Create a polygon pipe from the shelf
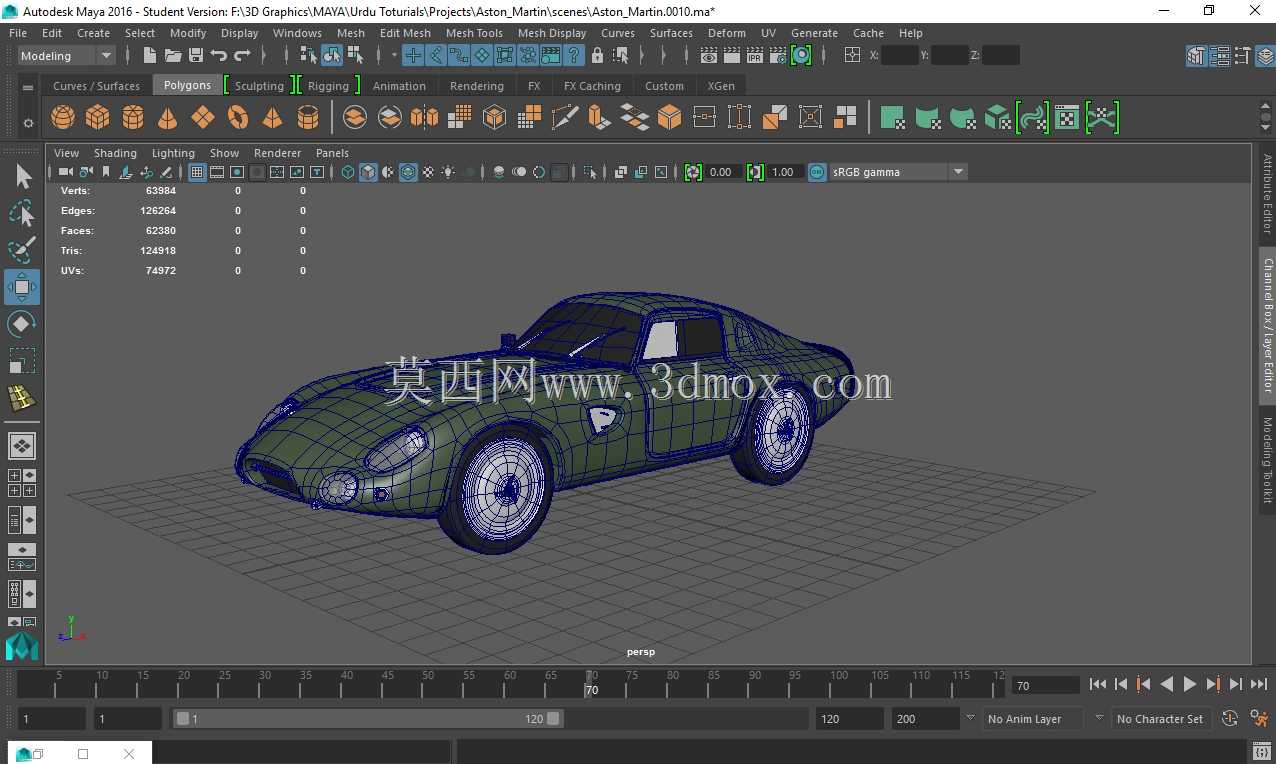 [x=308, y=118]
